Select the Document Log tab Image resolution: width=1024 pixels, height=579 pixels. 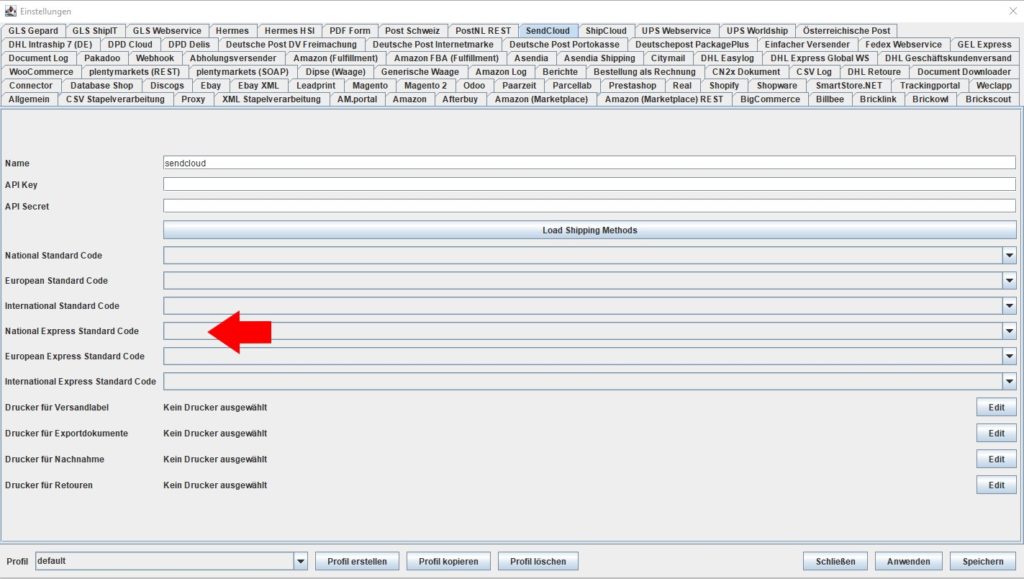tap(39, 58)
